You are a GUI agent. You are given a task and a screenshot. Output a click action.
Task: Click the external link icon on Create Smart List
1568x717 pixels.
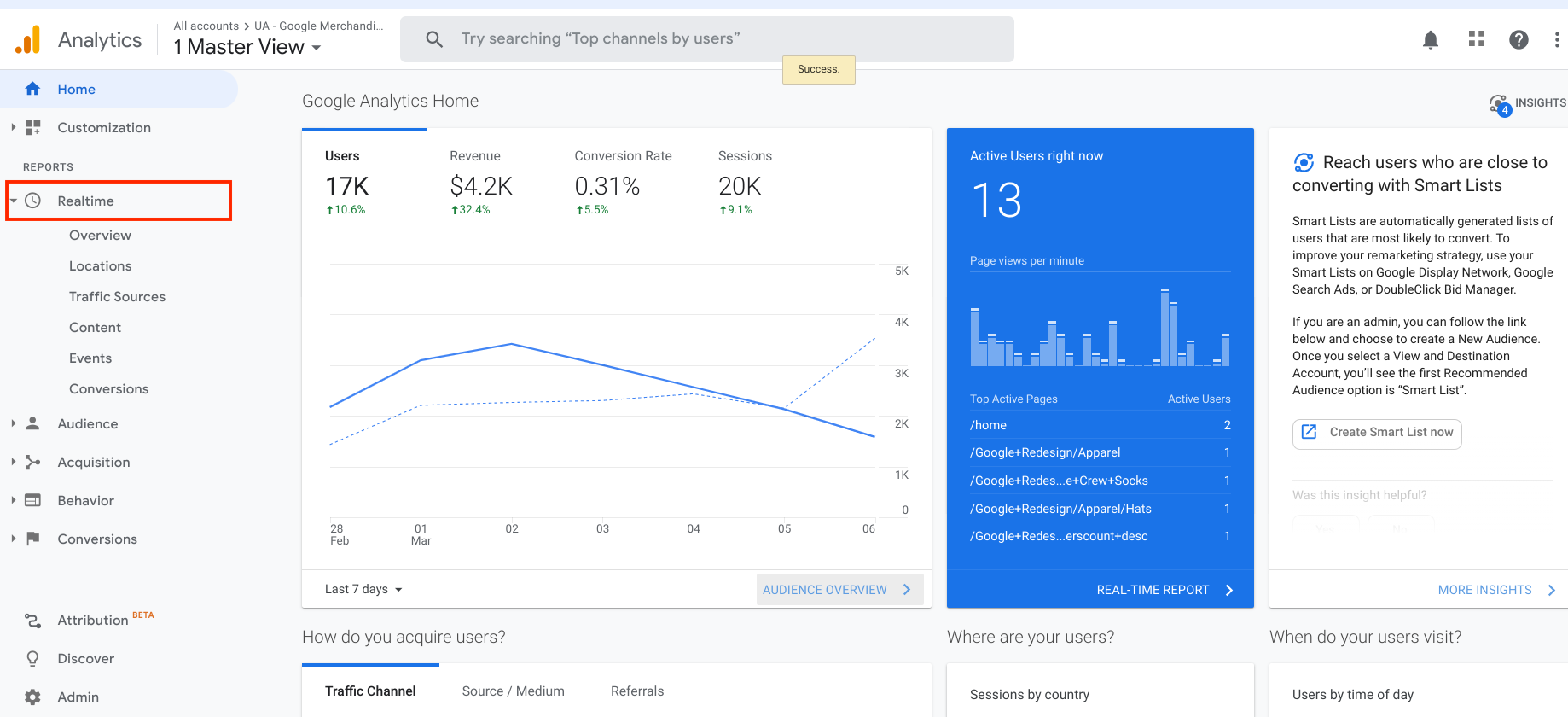tap(1309, 432)
